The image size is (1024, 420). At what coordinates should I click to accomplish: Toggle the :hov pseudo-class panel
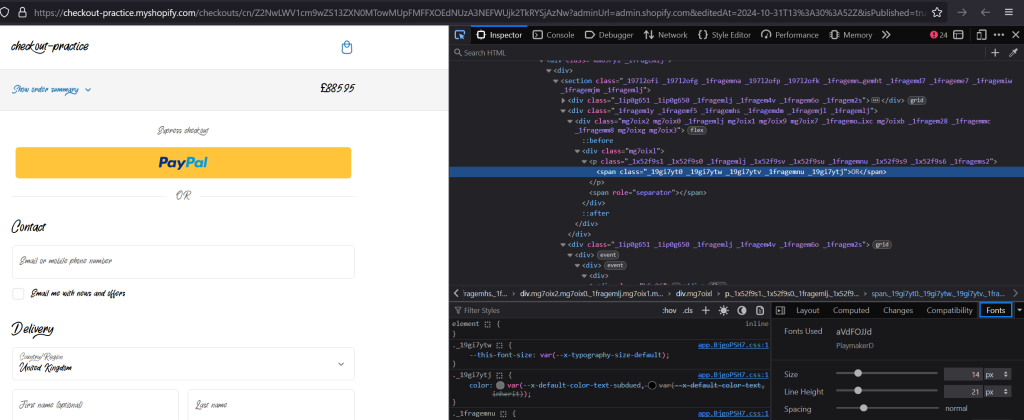pyautogui.click(x=668, y=311)
